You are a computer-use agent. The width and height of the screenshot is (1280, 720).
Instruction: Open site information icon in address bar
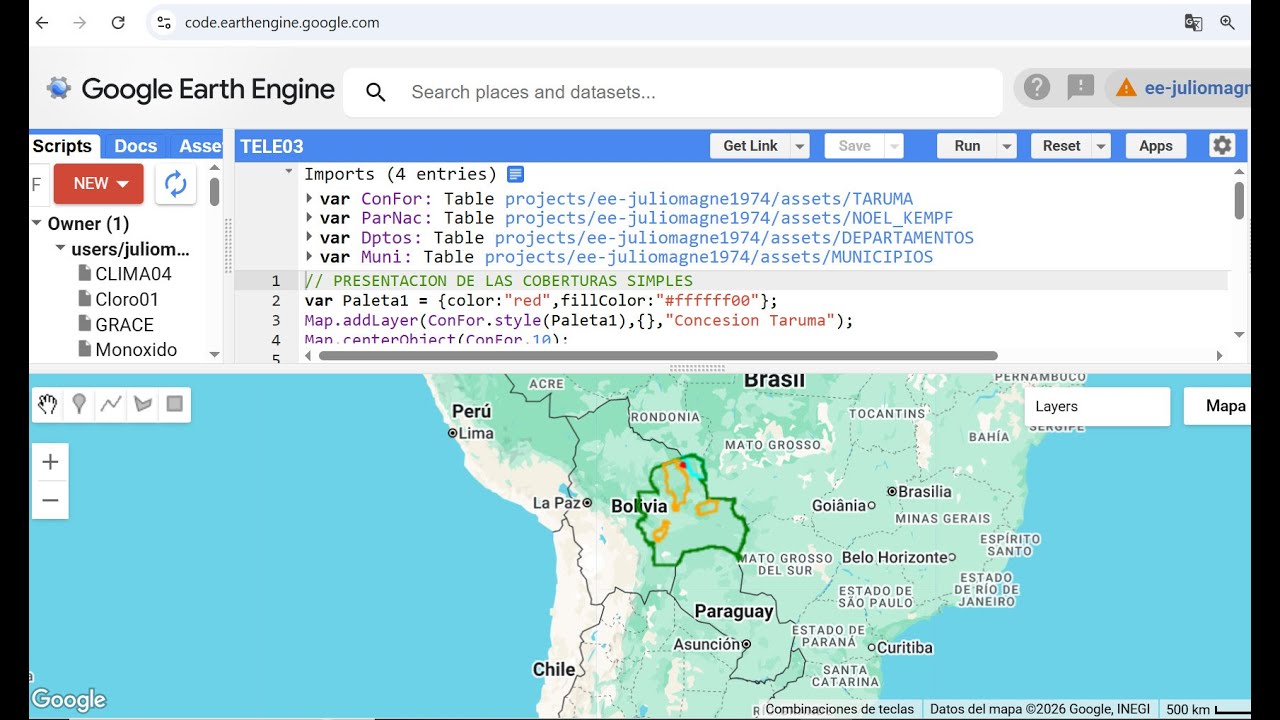(x=164, y=22)
